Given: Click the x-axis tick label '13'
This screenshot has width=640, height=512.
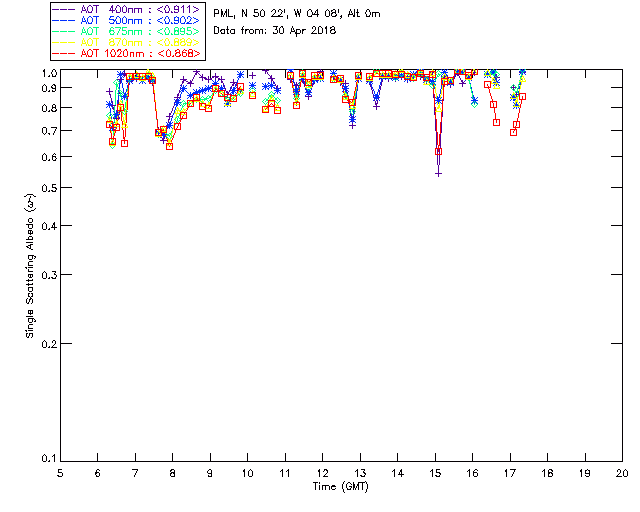Looking at the screenshot, I should coord(360,473).
